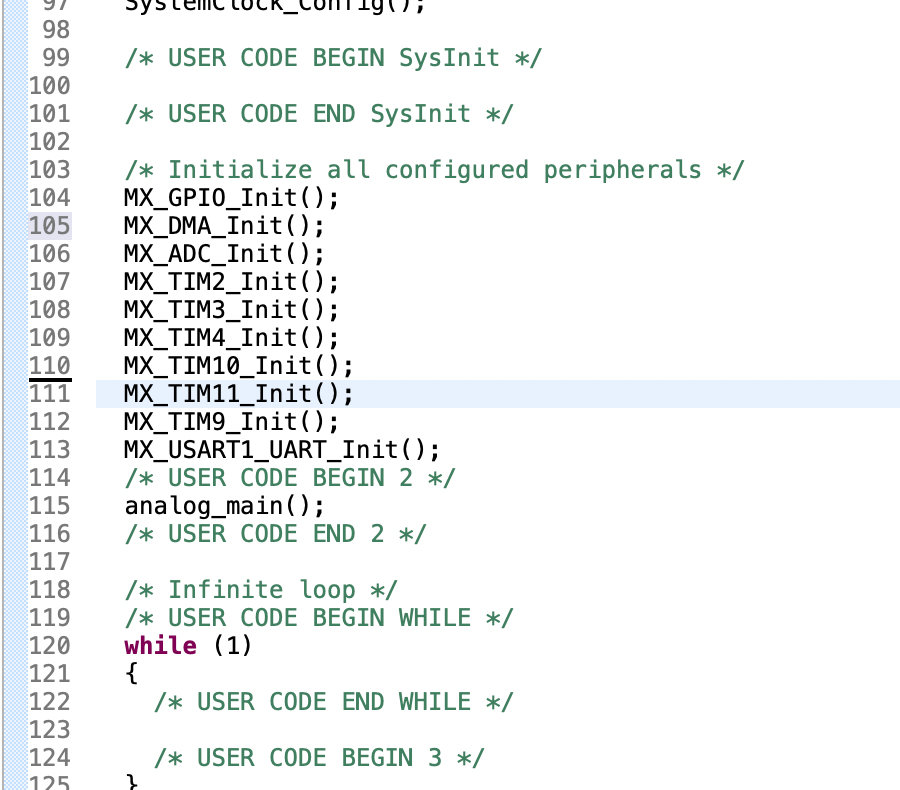Click the analog_main(); call

224,506
